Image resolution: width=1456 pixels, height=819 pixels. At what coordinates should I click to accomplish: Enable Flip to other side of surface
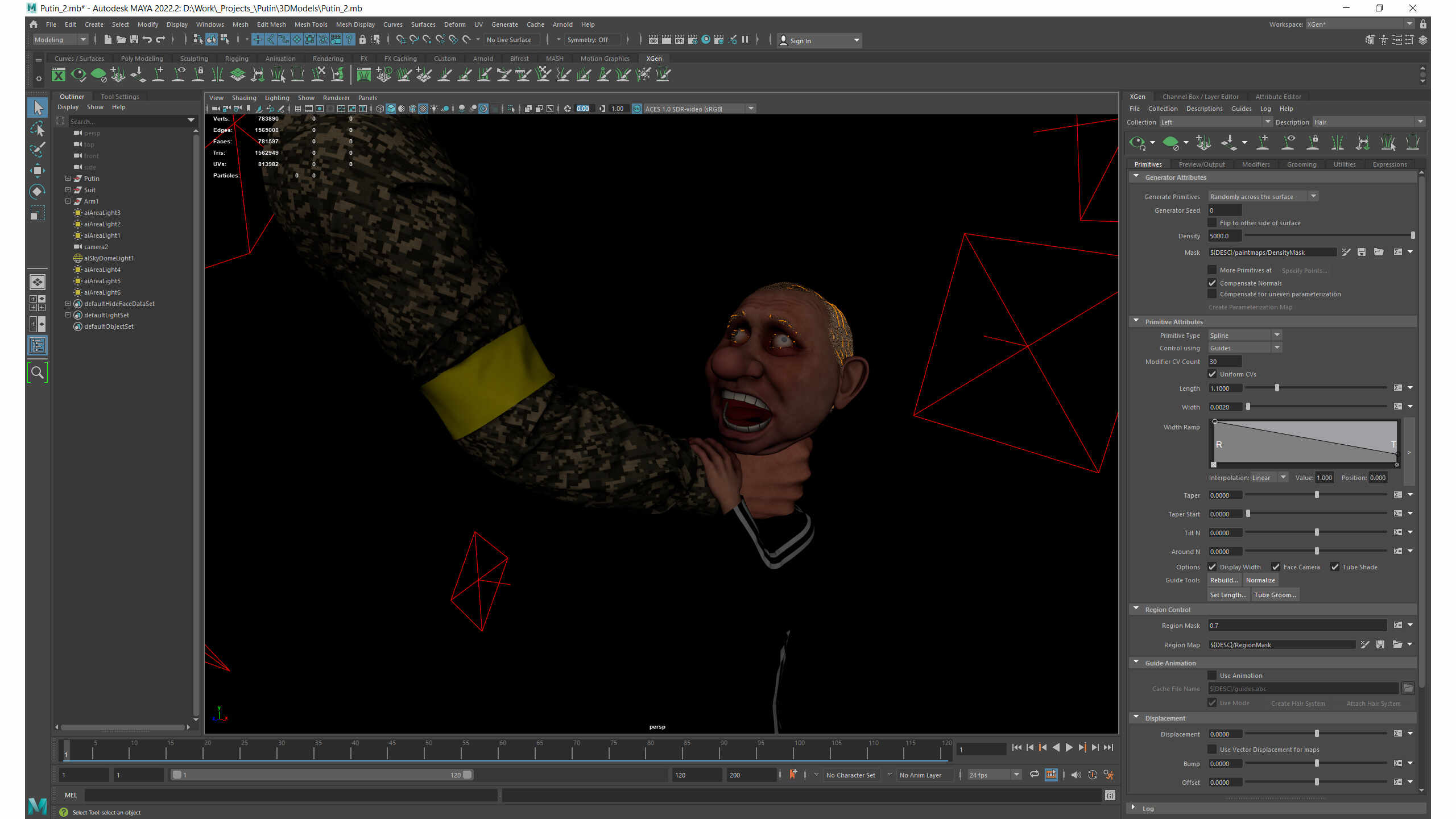1212,223
